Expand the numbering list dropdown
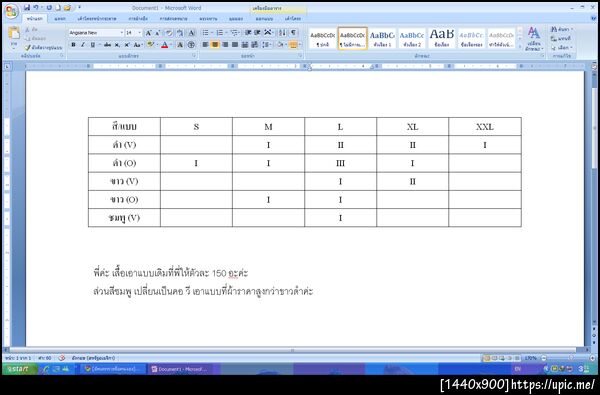 tap(227, 33)
